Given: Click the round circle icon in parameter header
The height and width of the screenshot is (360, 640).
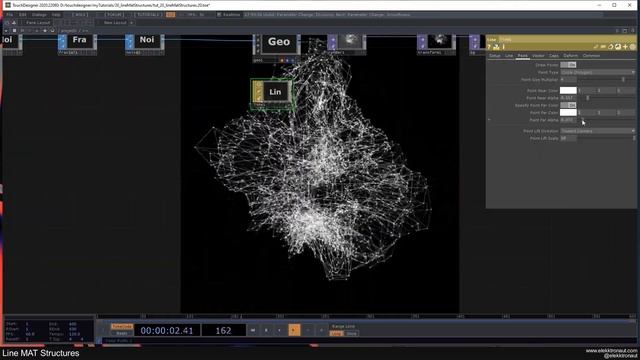Looking at the screenshot, I should tap(633, 47).
